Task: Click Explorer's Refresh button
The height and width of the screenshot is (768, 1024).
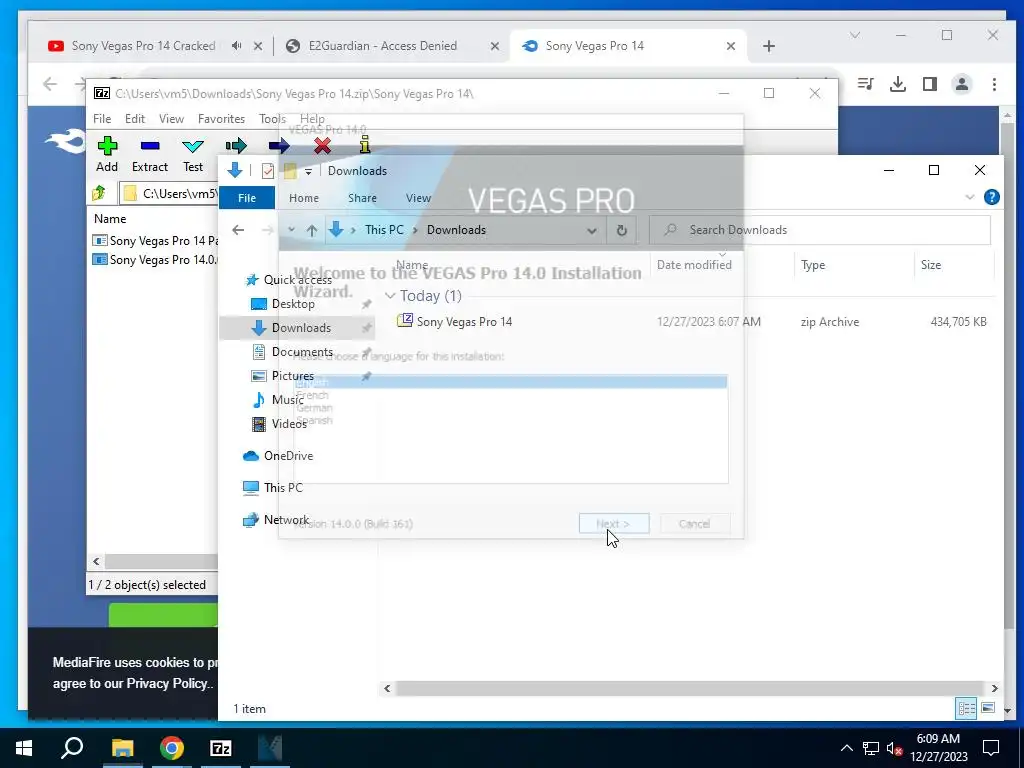Action: point(622,230)
